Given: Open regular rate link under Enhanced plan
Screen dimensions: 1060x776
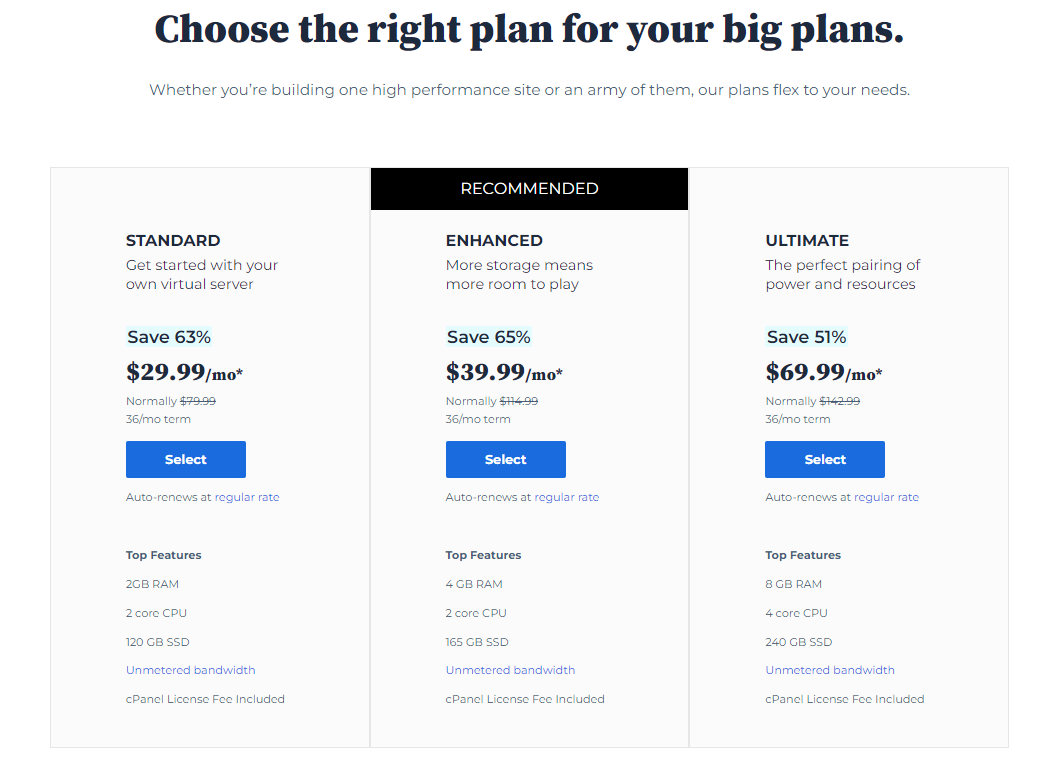Looking at the screenshot, I should click(x=567, y=498).
